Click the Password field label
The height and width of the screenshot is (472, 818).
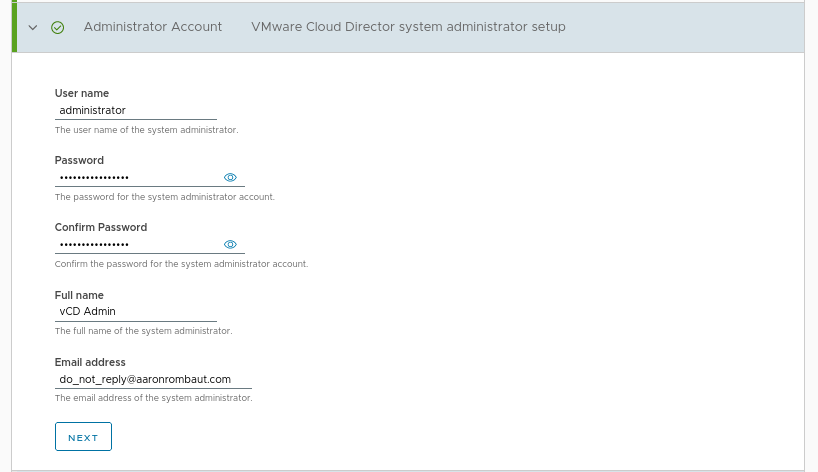79,160
